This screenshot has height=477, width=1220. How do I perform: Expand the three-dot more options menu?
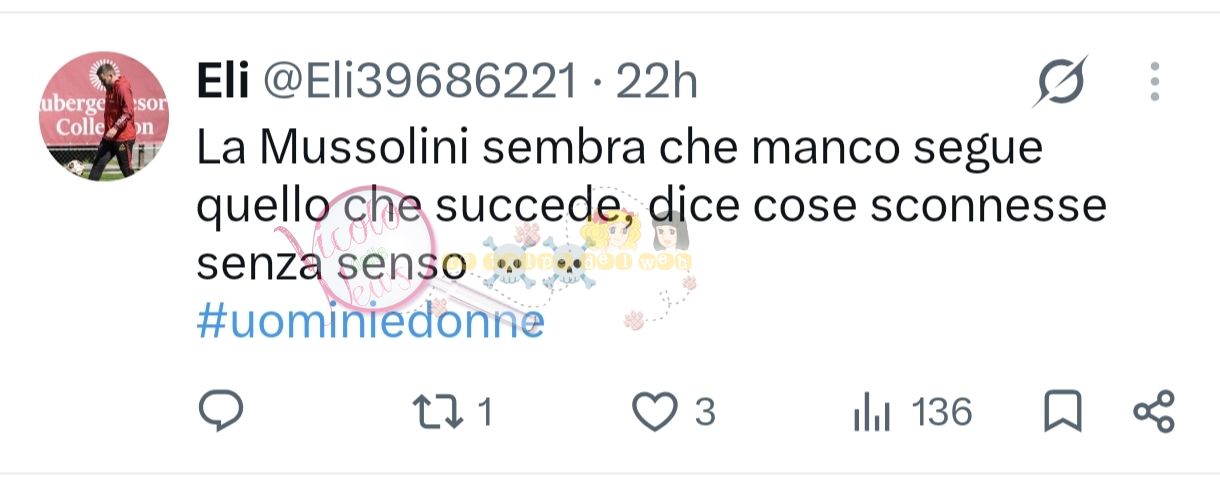pyautogui.click(x=1154, y=81)
